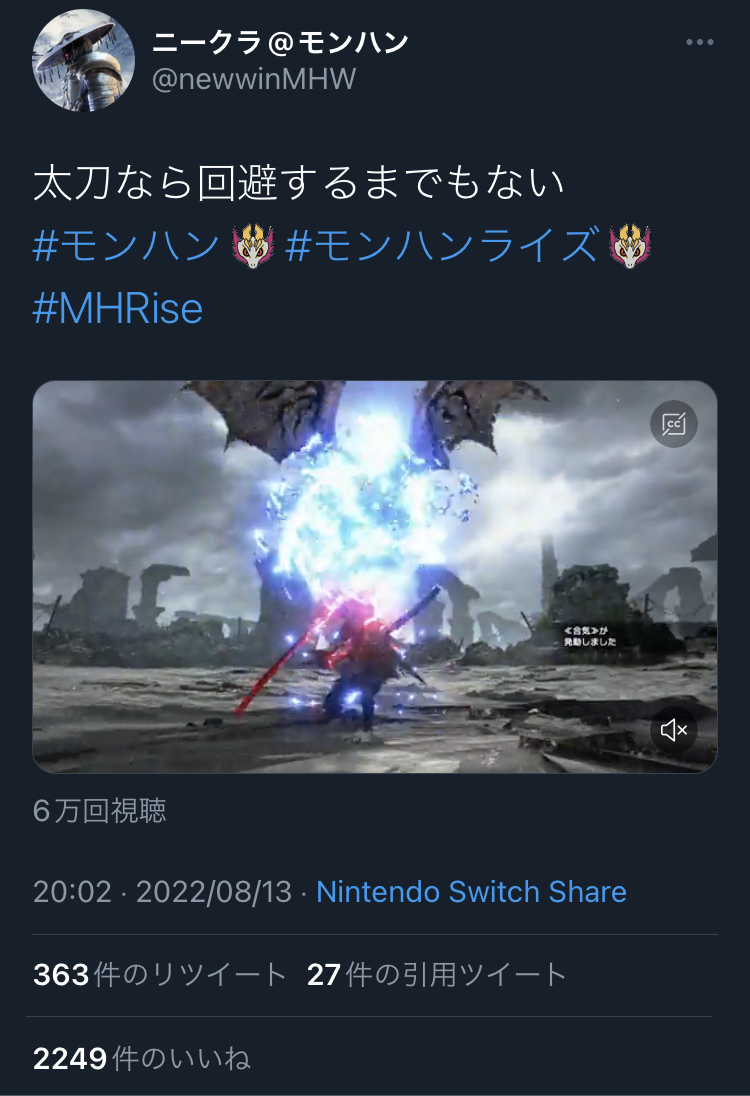Open display name ニークラ@モンハン
Image resolution: width=750 pixels, height=1096 pixels.
(280, 43)
